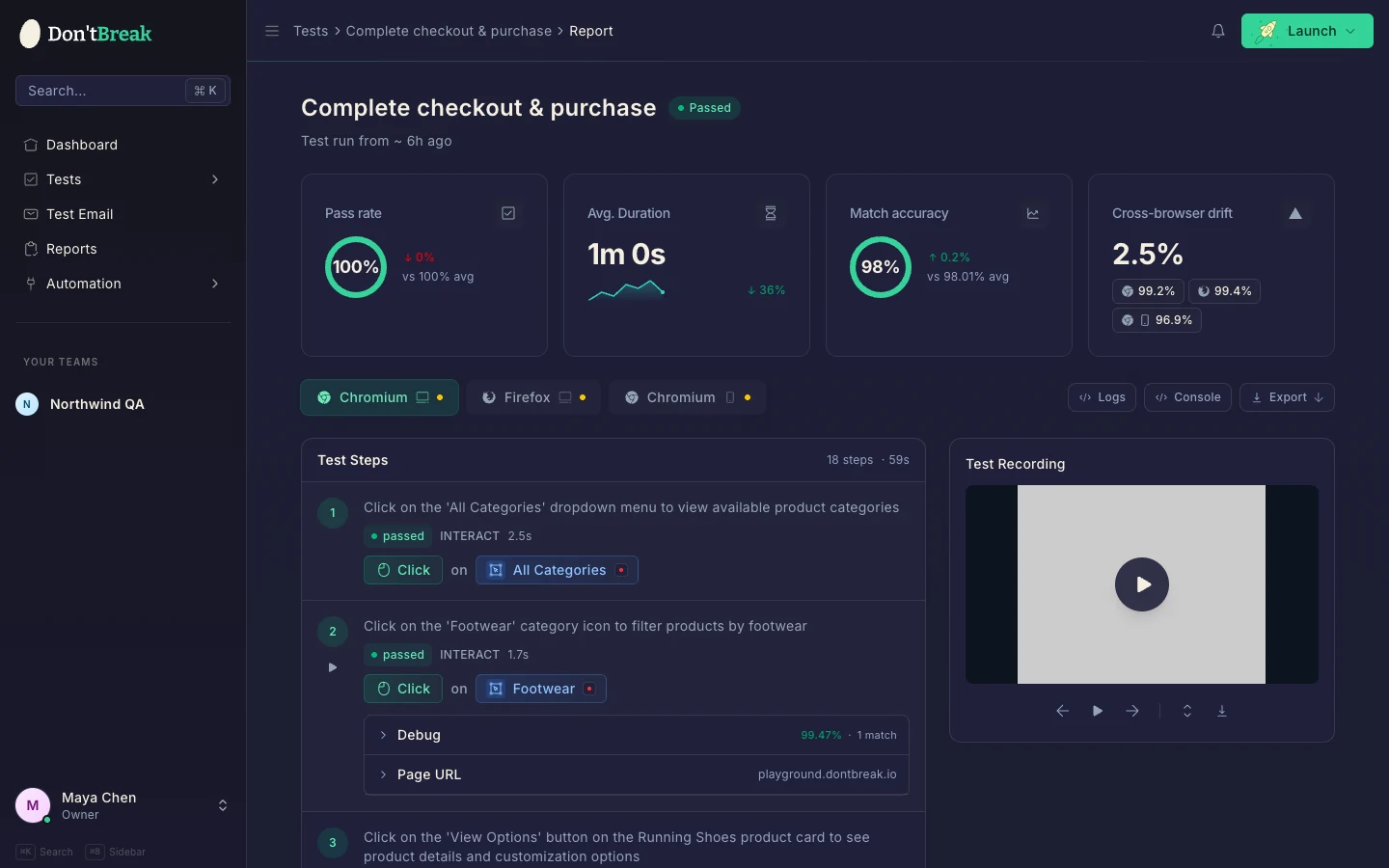Open Tests section in sidebar
Screen dimensions: 1389x868
[123, 179]
